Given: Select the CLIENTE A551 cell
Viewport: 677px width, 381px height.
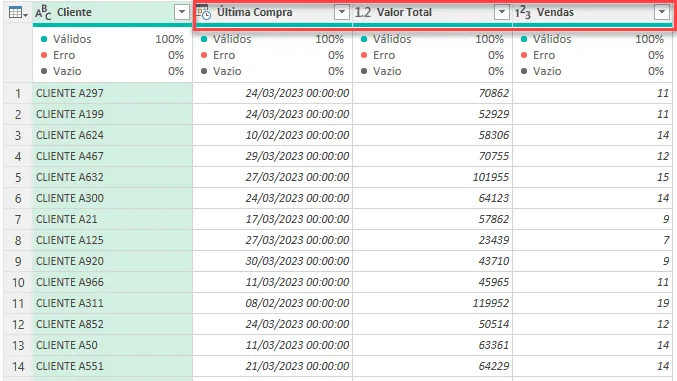Looking at the screenshot, I should [x=112, y=366].
